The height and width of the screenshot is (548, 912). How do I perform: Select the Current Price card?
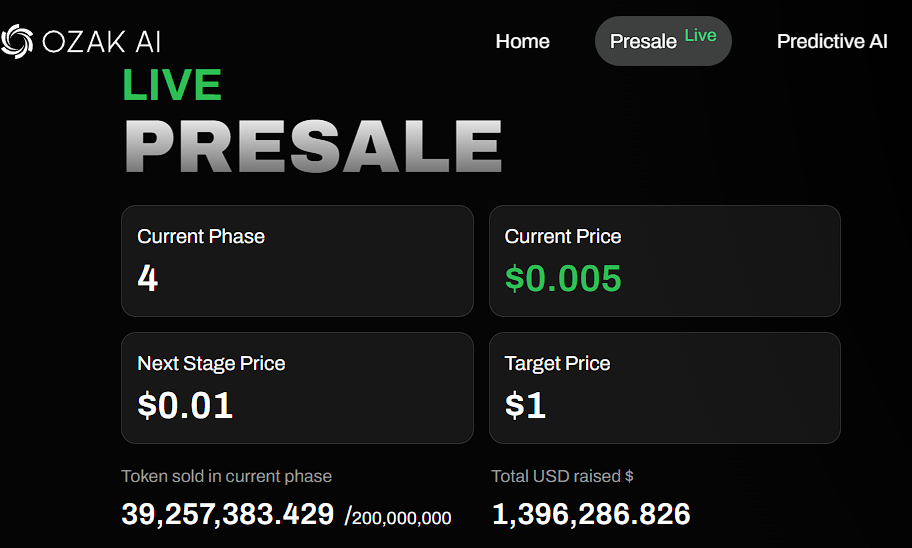pos(664,261)
